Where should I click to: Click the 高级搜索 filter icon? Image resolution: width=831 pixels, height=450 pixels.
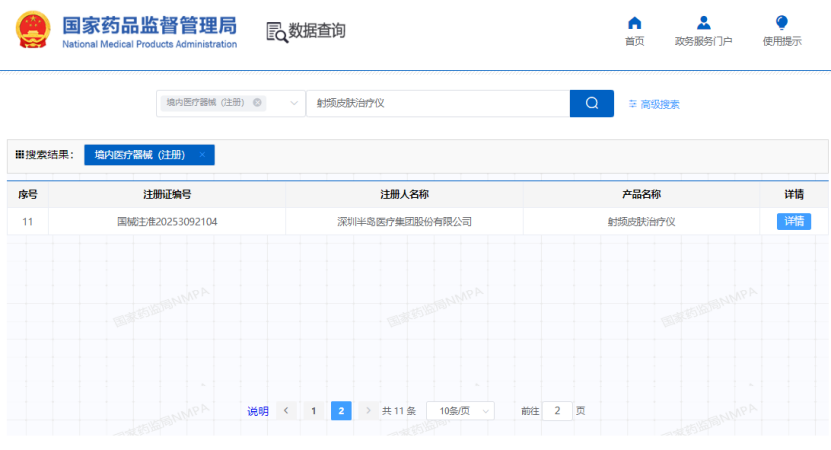[633, 104]
